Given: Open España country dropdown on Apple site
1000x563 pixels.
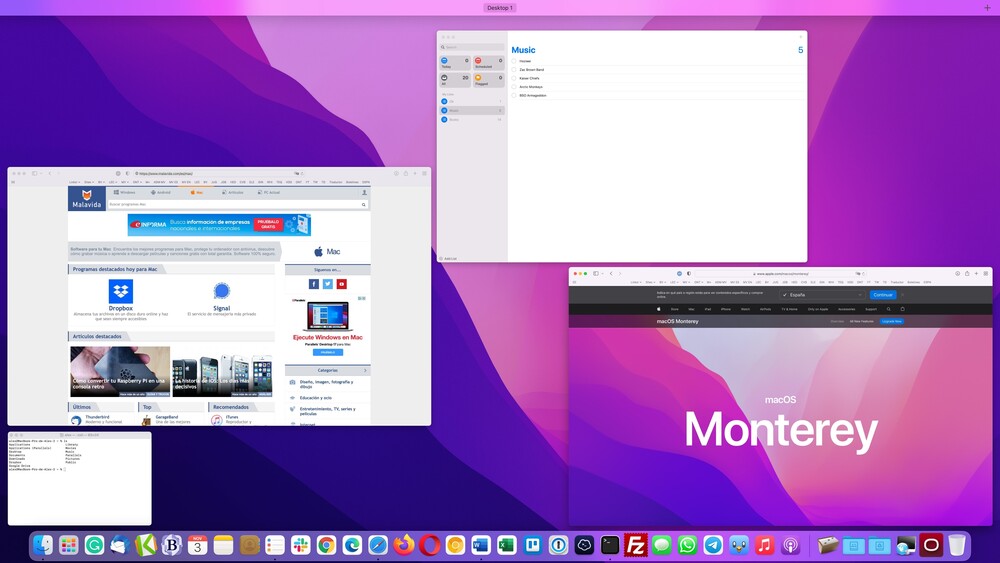Looking at the screenshot, I should (822, 295).
